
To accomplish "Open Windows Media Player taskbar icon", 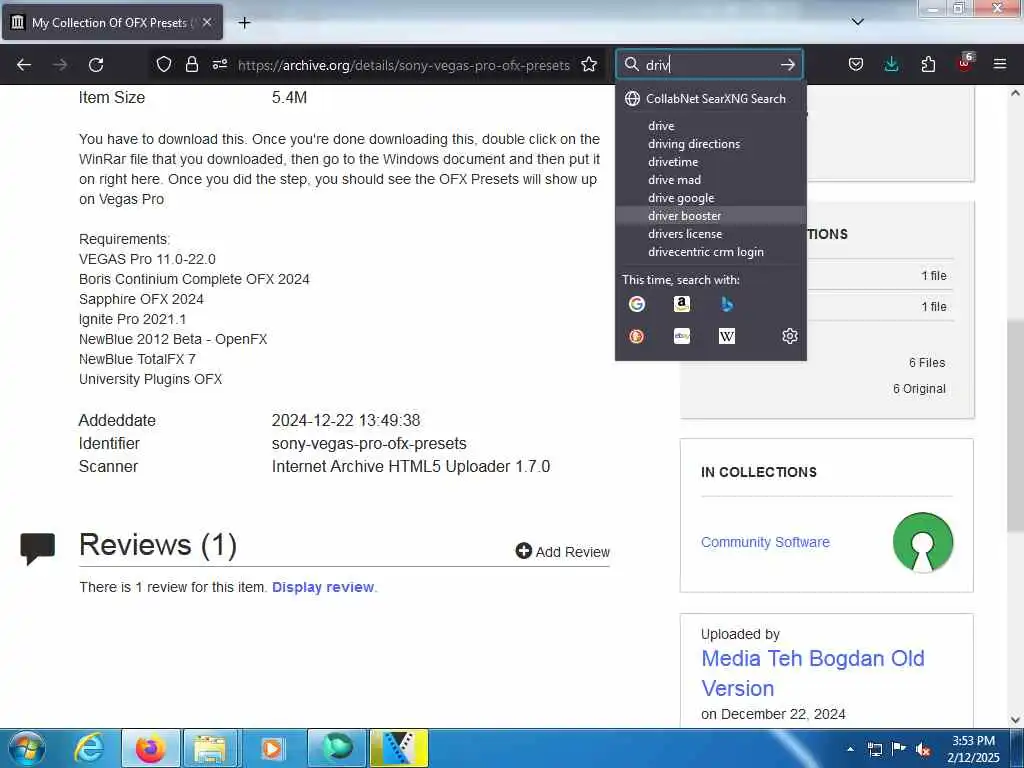I will [x=272, y=748].
